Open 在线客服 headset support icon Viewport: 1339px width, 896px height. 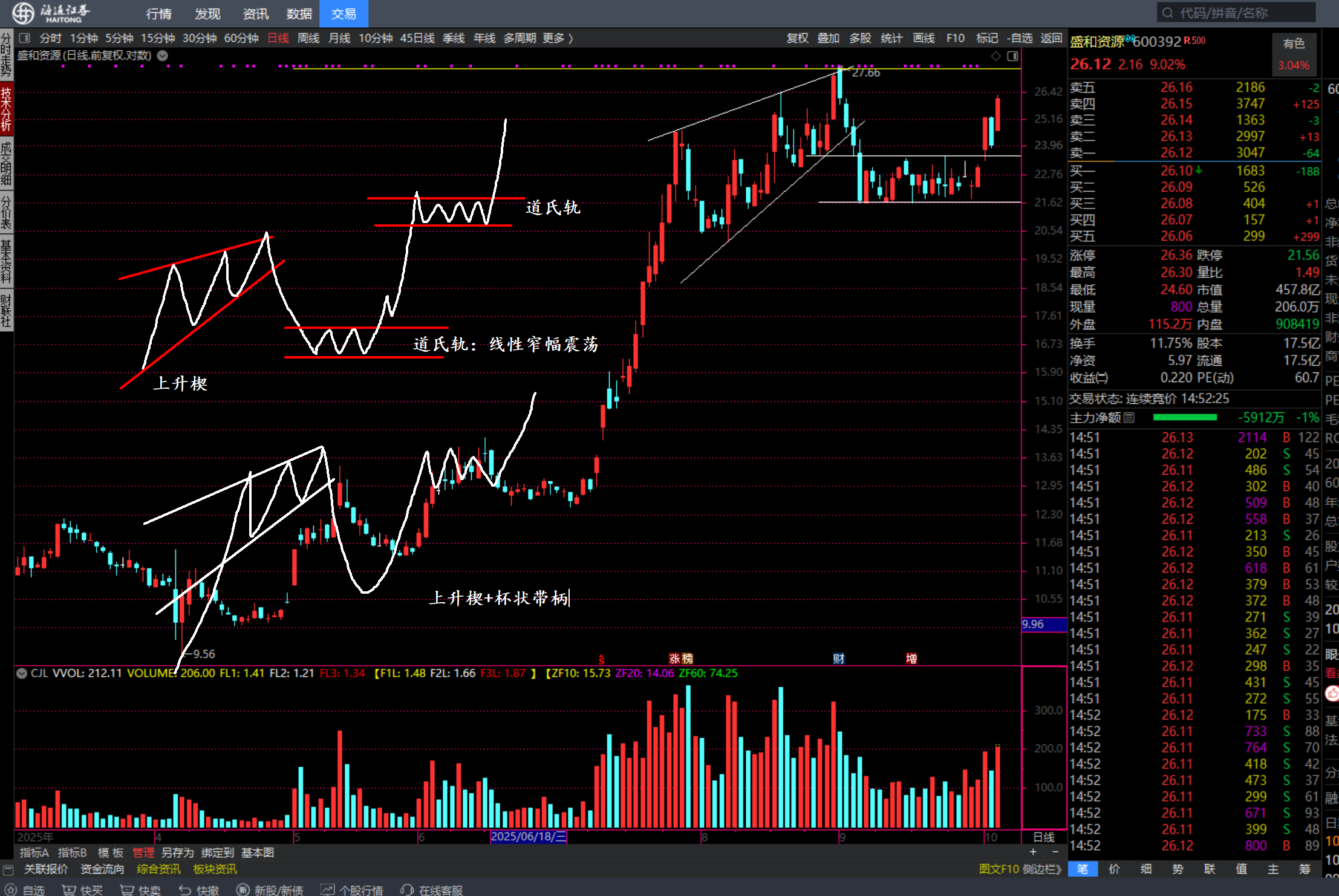tap(407, 890)
